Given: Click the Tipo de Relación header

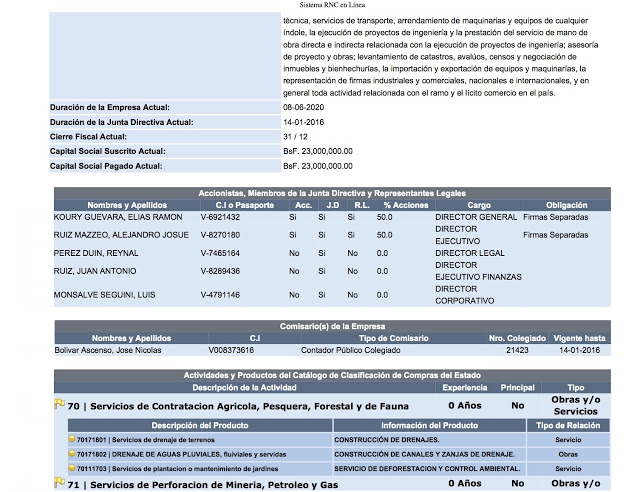Looking at the screenshot, I should coord(568,425).
